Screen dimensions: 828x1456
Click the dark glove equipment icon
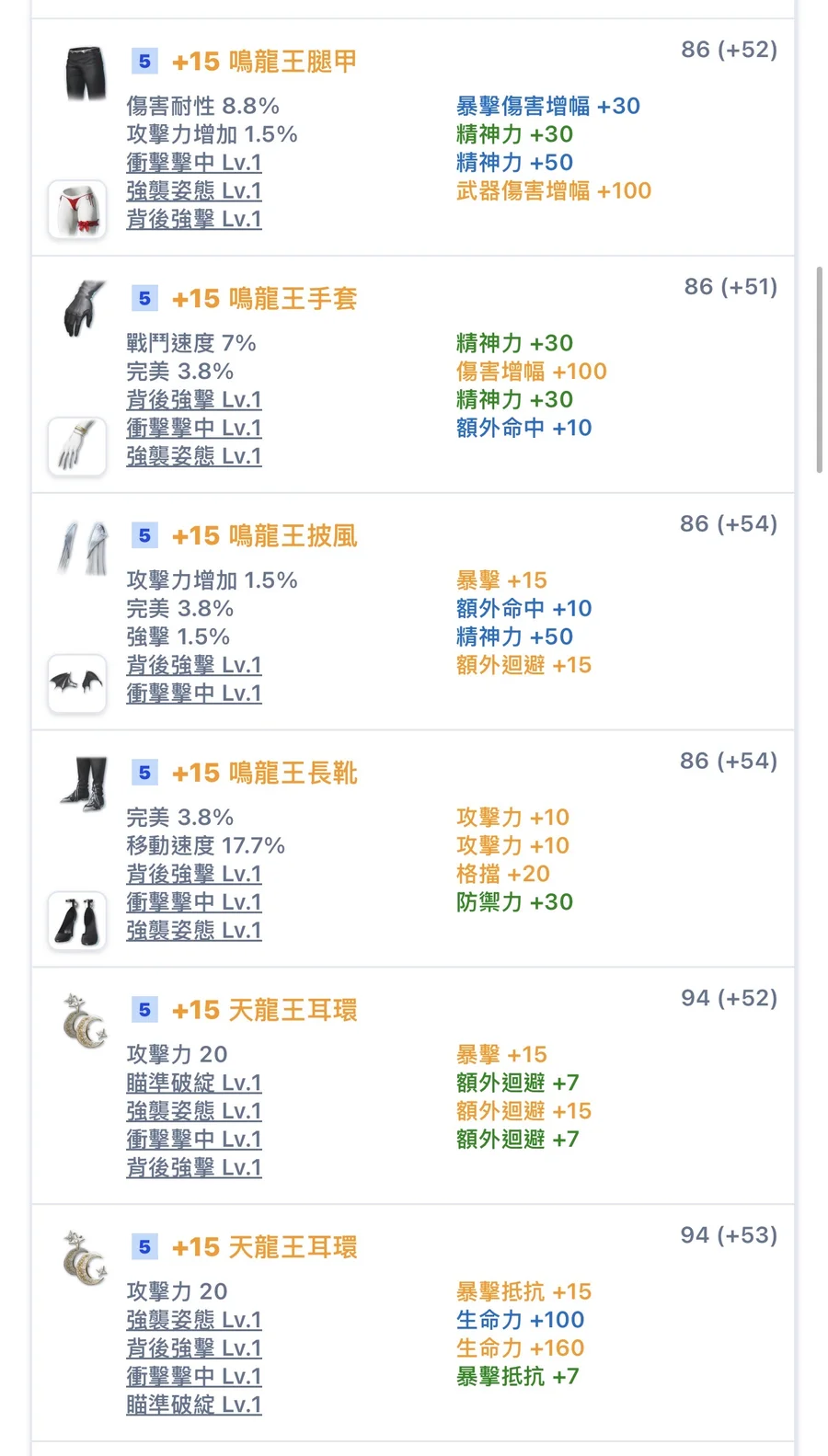84,309
